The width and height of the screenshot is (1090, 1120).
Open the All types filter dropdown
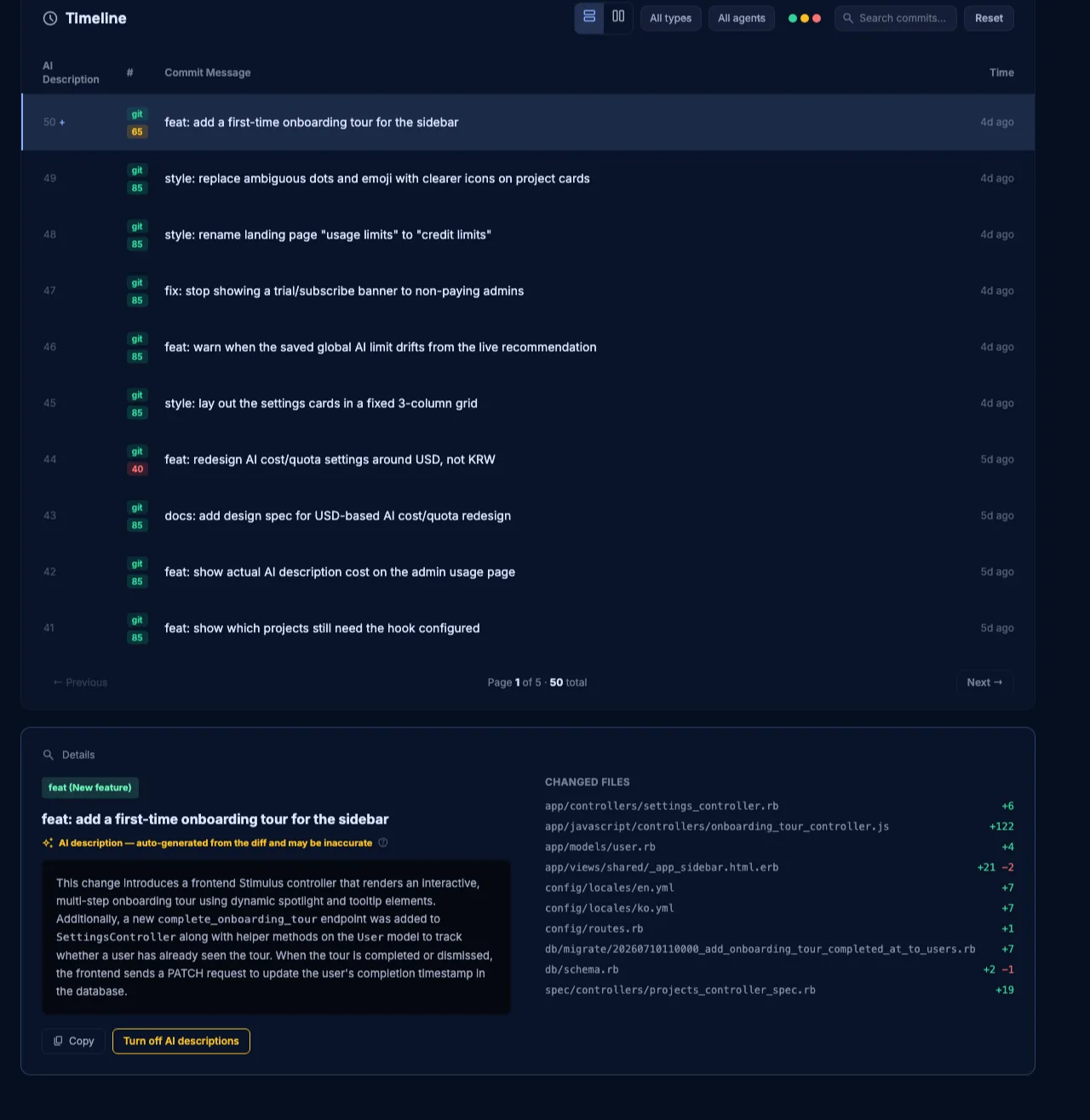[x=671, y=18]
